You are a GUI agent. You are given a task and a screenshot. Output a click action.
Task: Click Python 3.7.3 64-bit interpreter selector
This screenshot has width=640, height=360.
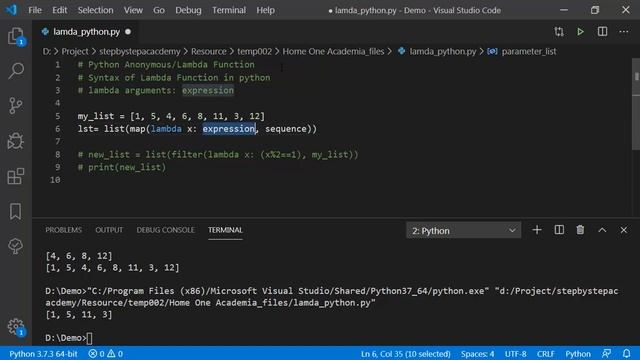43,353
